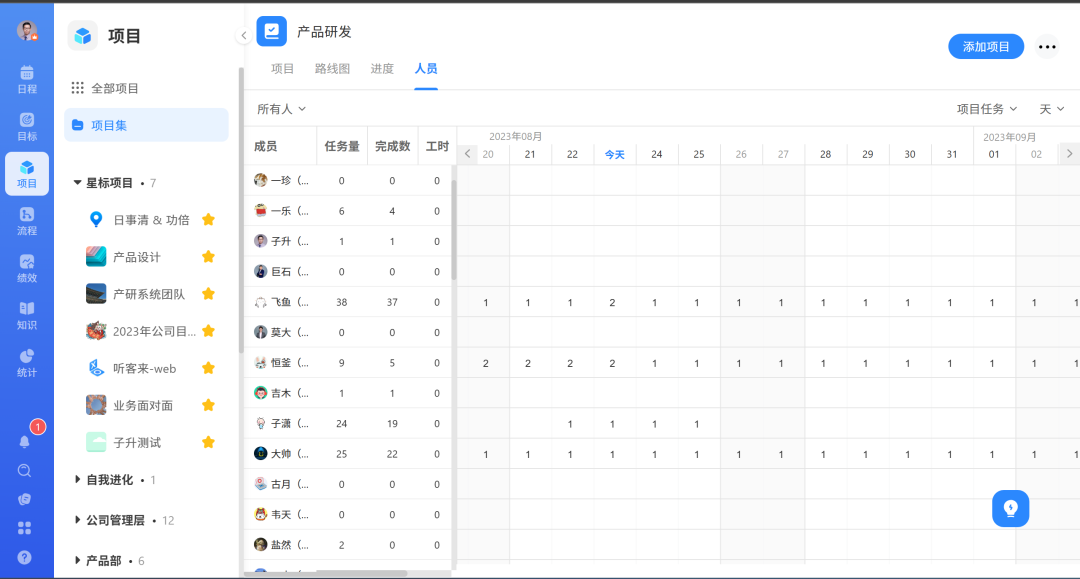Open the 业务面对面 project

[143, 406]
